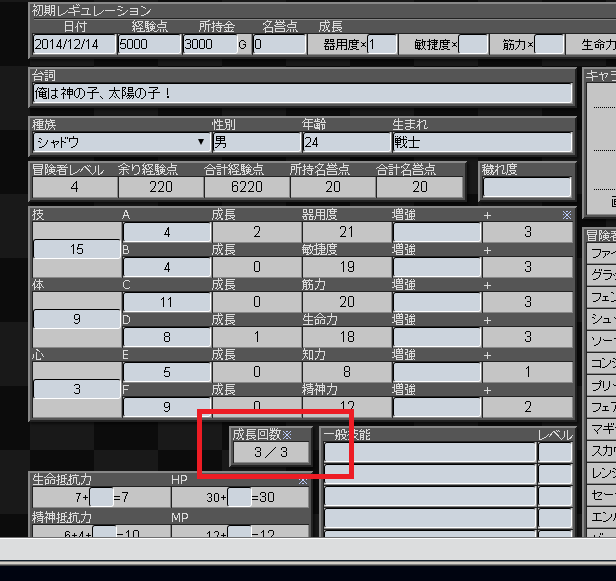Click the 所持金 field showing 3000
The width and height of the screenshot is (616, 581).
208,44
